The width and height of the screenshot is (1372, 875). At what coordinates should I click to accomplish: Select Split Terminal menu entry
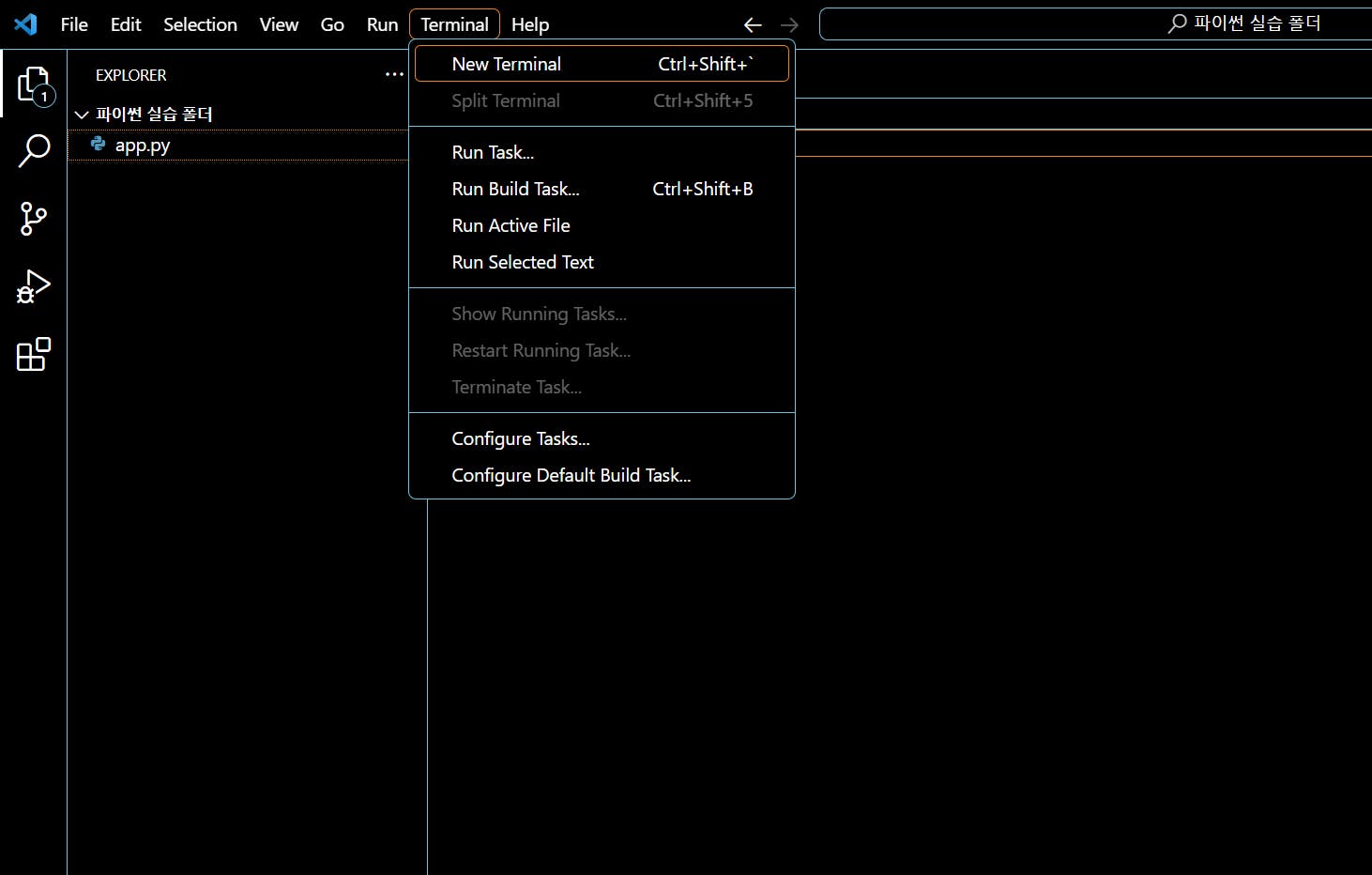click(x=602, y=100)
